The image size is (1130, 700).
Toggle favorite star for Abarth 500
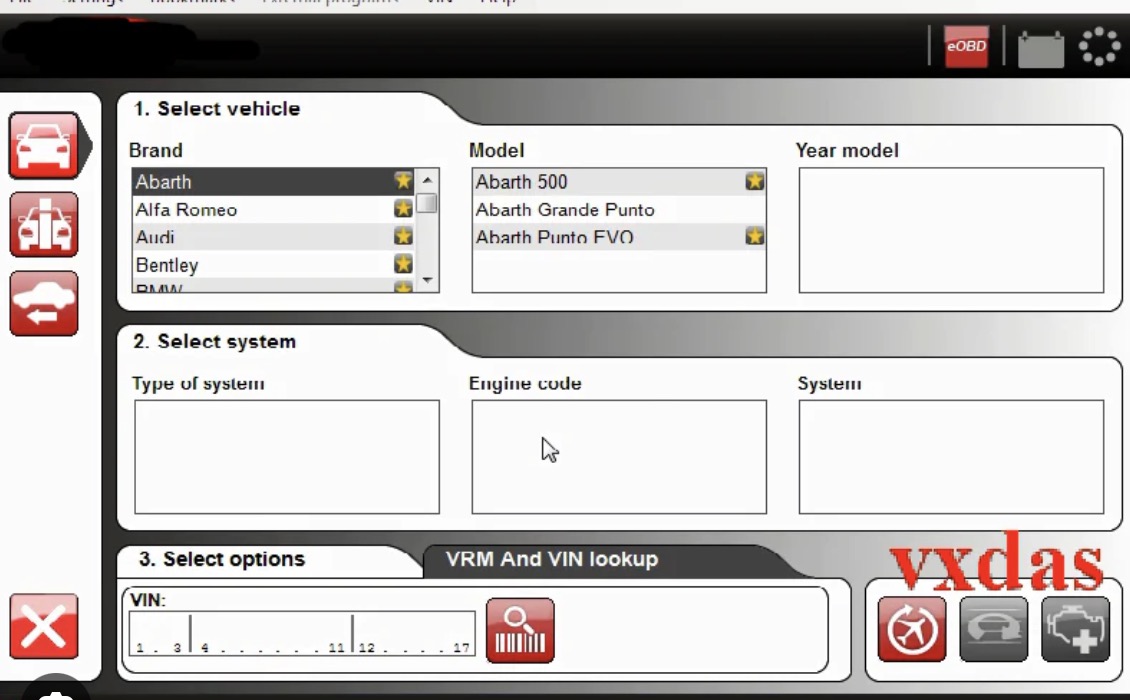[755, 181]
